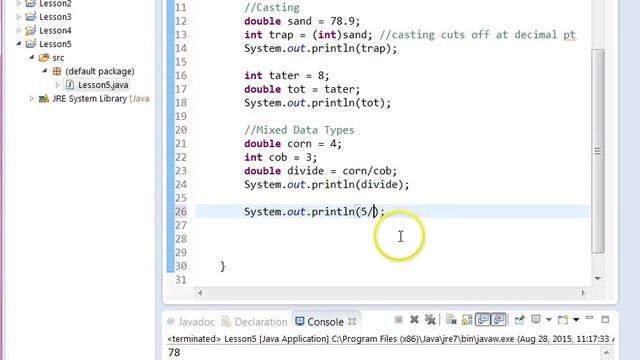Click the Clear Console icon
640x360 pixels.
(451, 320)
